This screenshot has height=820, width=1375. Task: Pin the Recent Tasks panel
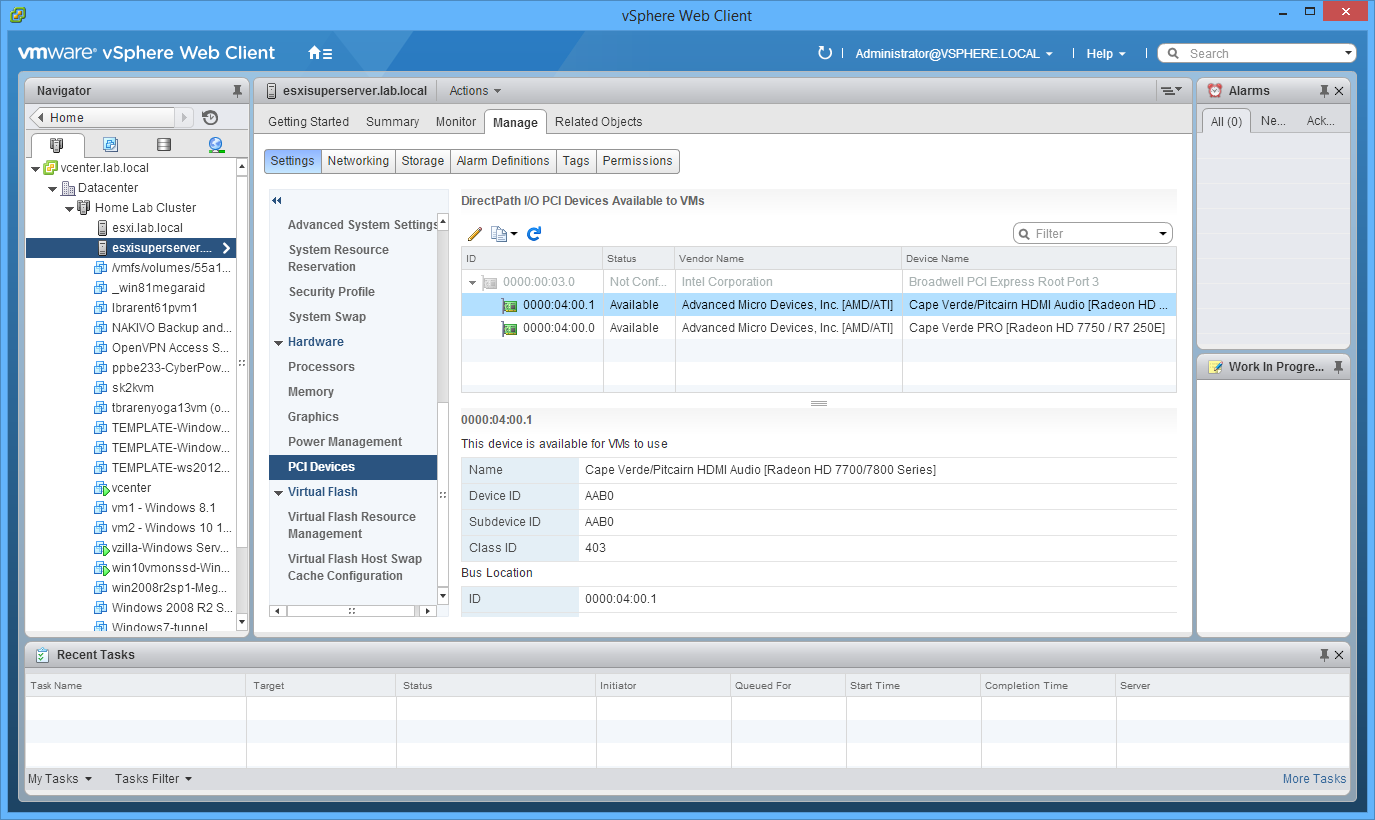[1324, 655]
